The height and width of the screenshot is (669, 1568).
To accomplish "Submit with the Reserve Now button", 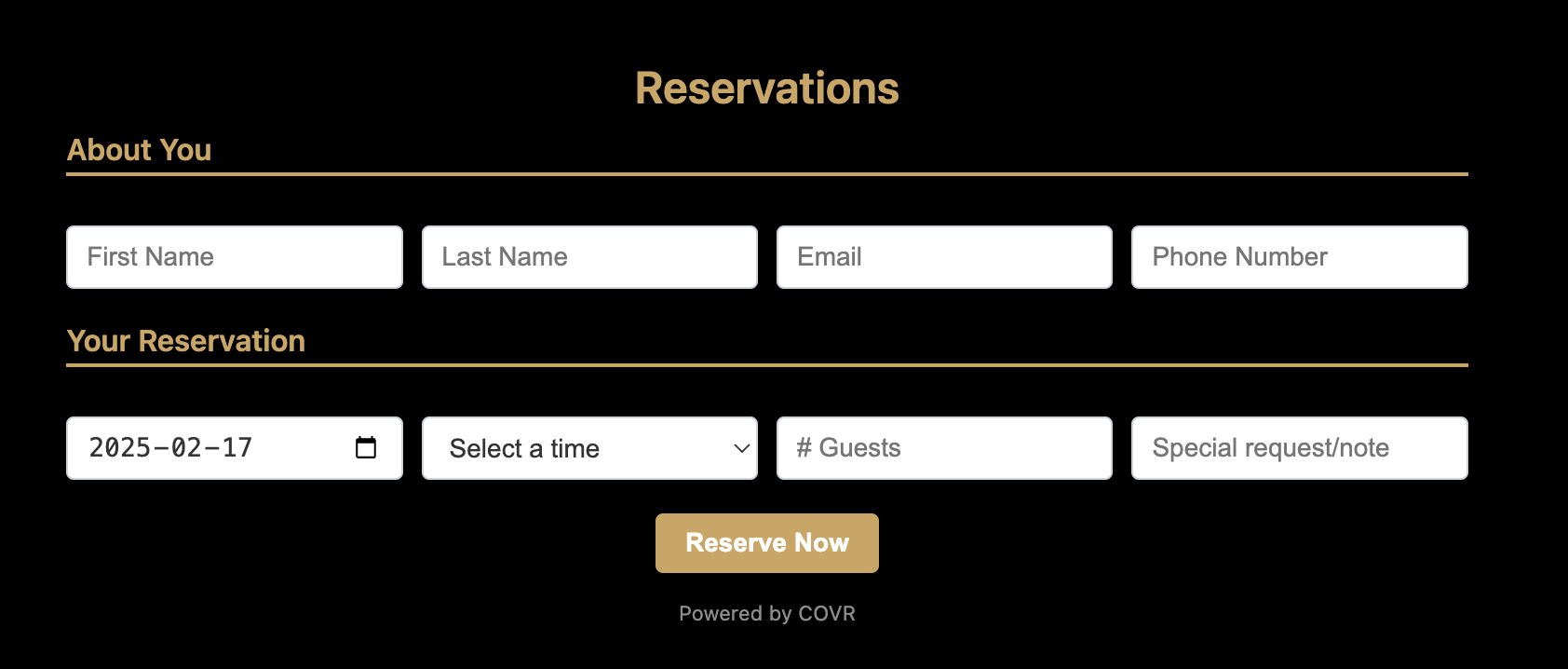I will pos(767,543).
